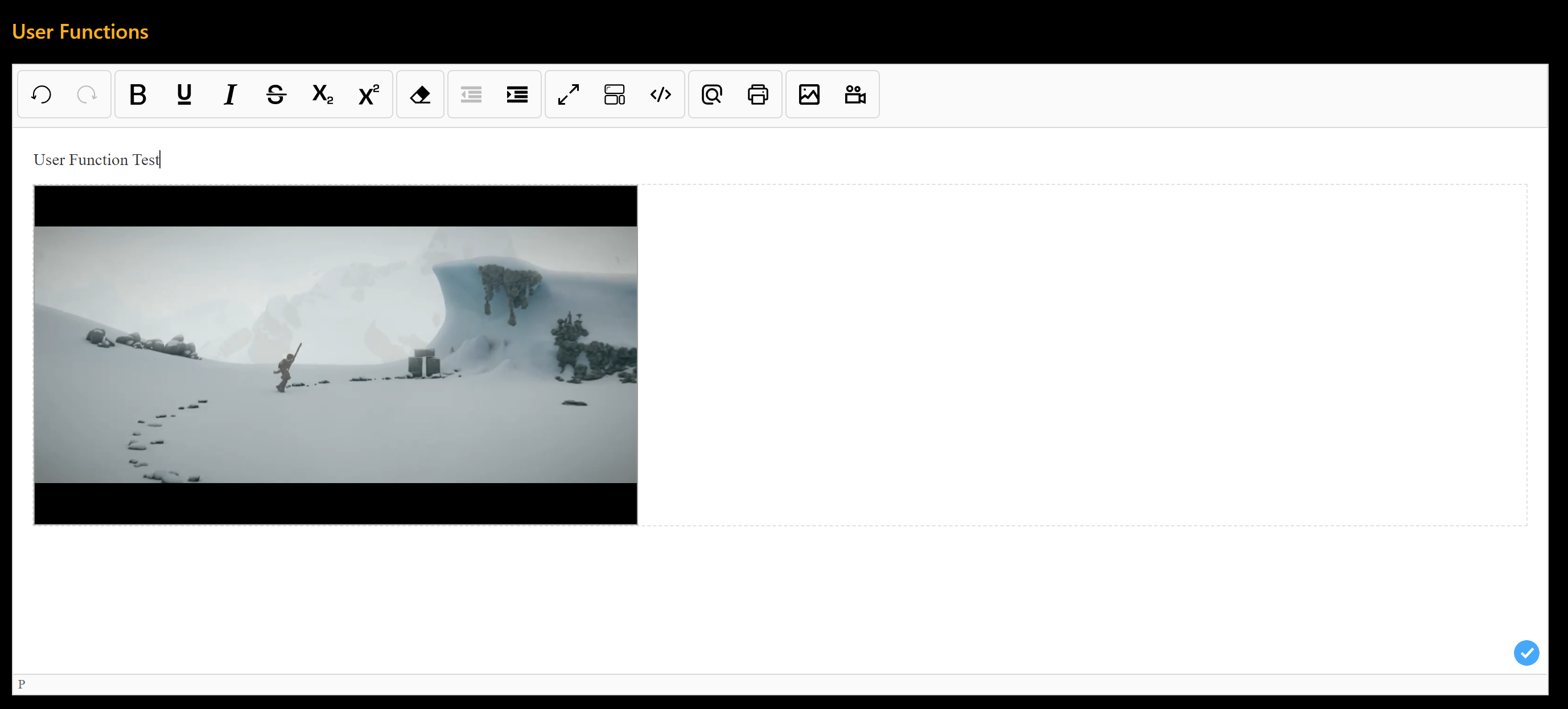
Task: Print the document
Action: coord(758,94)
